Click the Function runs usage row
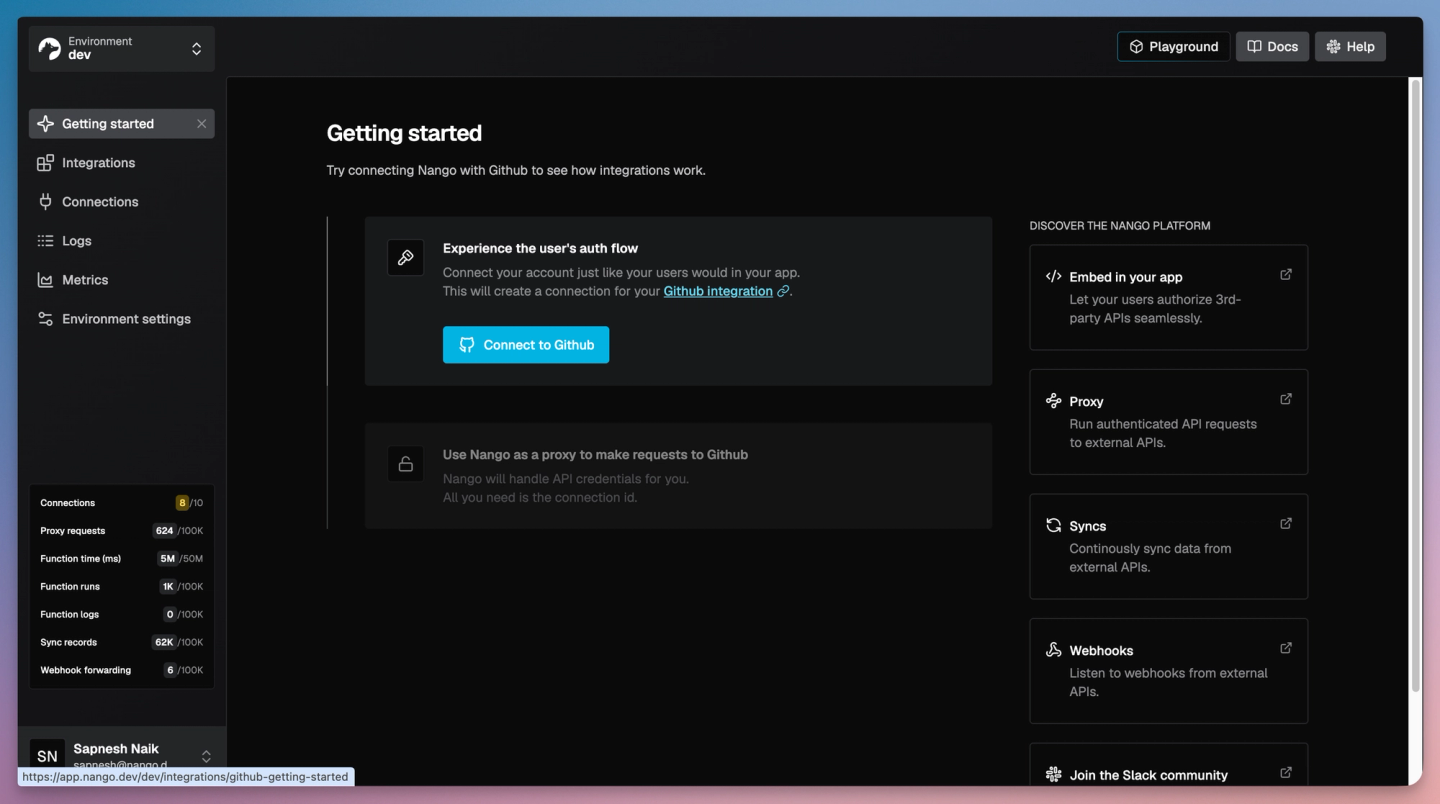The width and height of the screenshot is (1440, 804). 122,587
